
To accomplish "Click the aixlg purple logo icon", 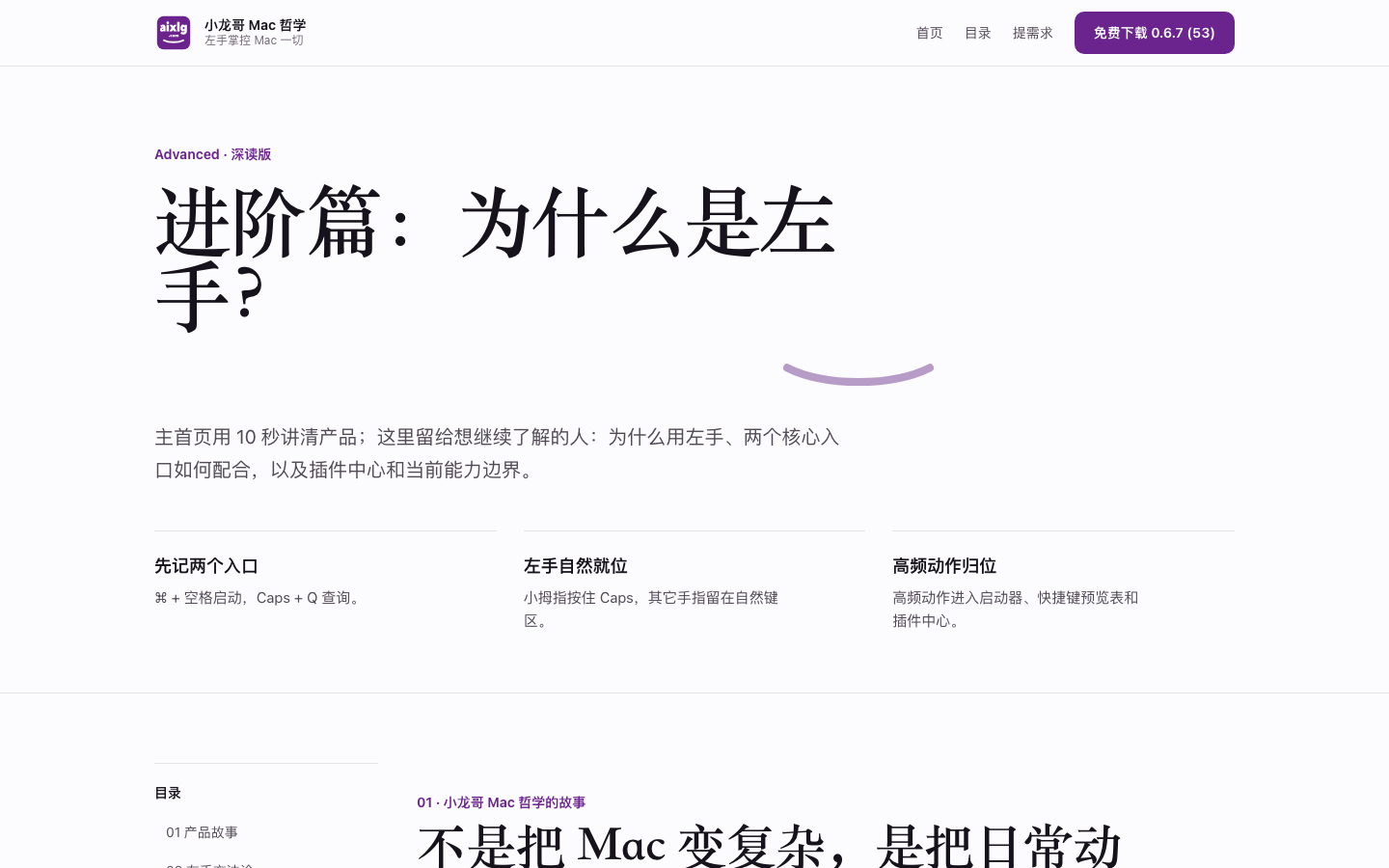I will click(174, 33).
